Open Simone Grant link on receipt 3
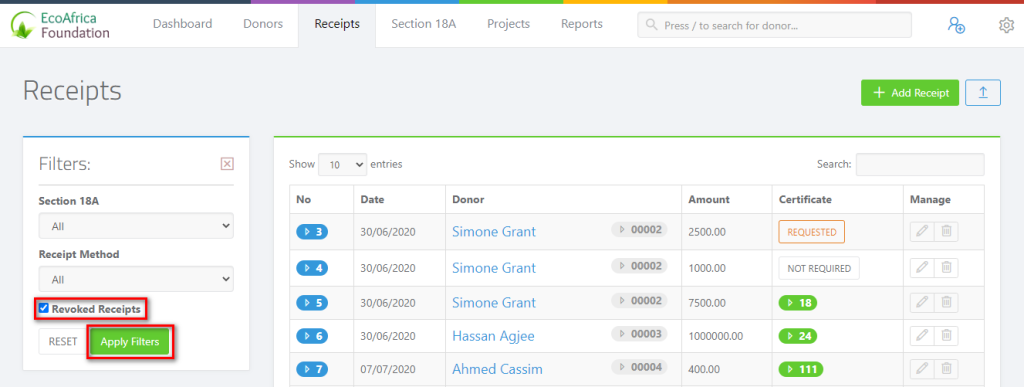 [494, 232]
